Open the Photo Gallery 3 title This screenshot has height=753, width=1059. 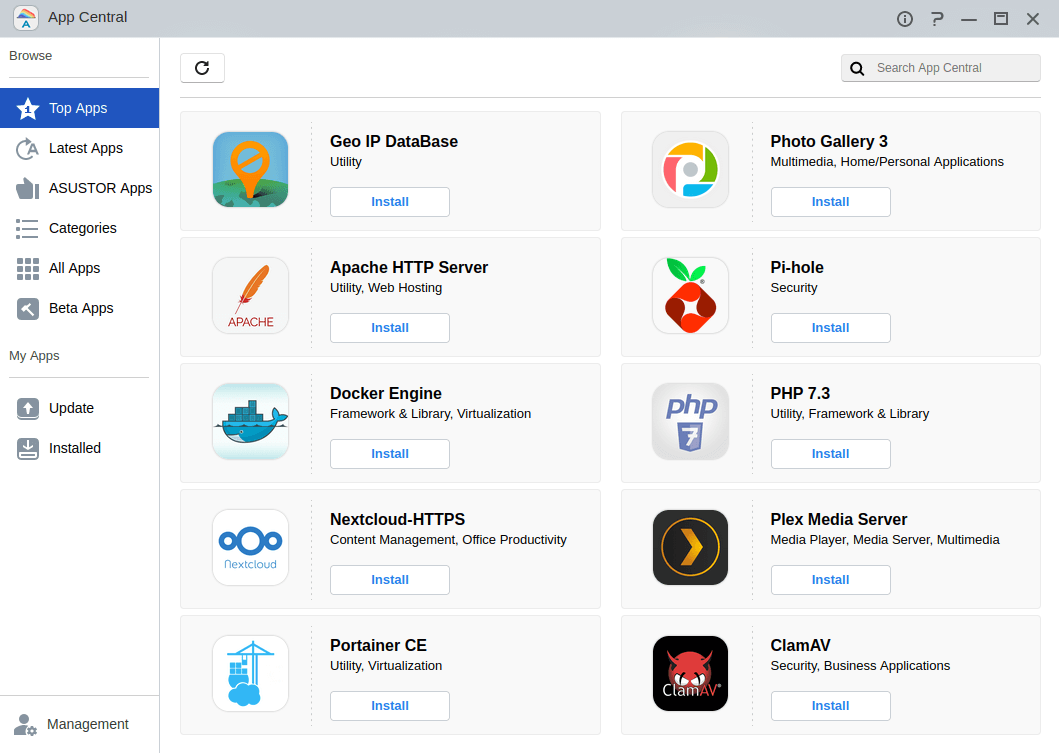pos(829,141)
